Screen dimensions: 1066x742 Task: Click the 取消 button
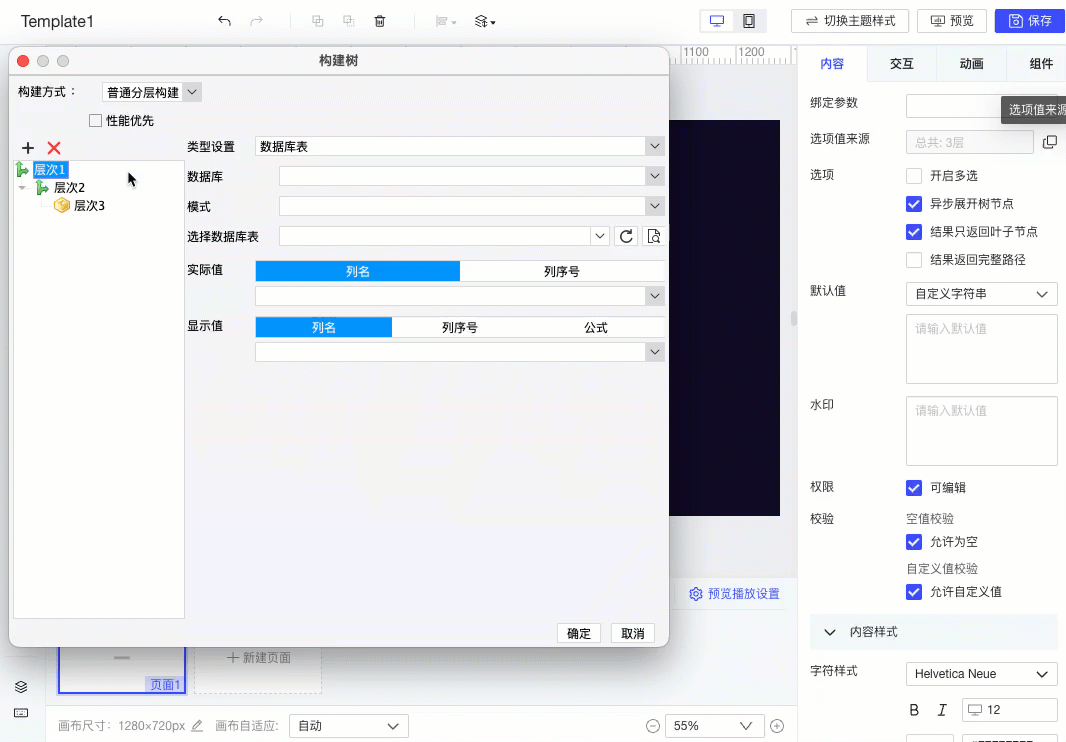[632, 633]
